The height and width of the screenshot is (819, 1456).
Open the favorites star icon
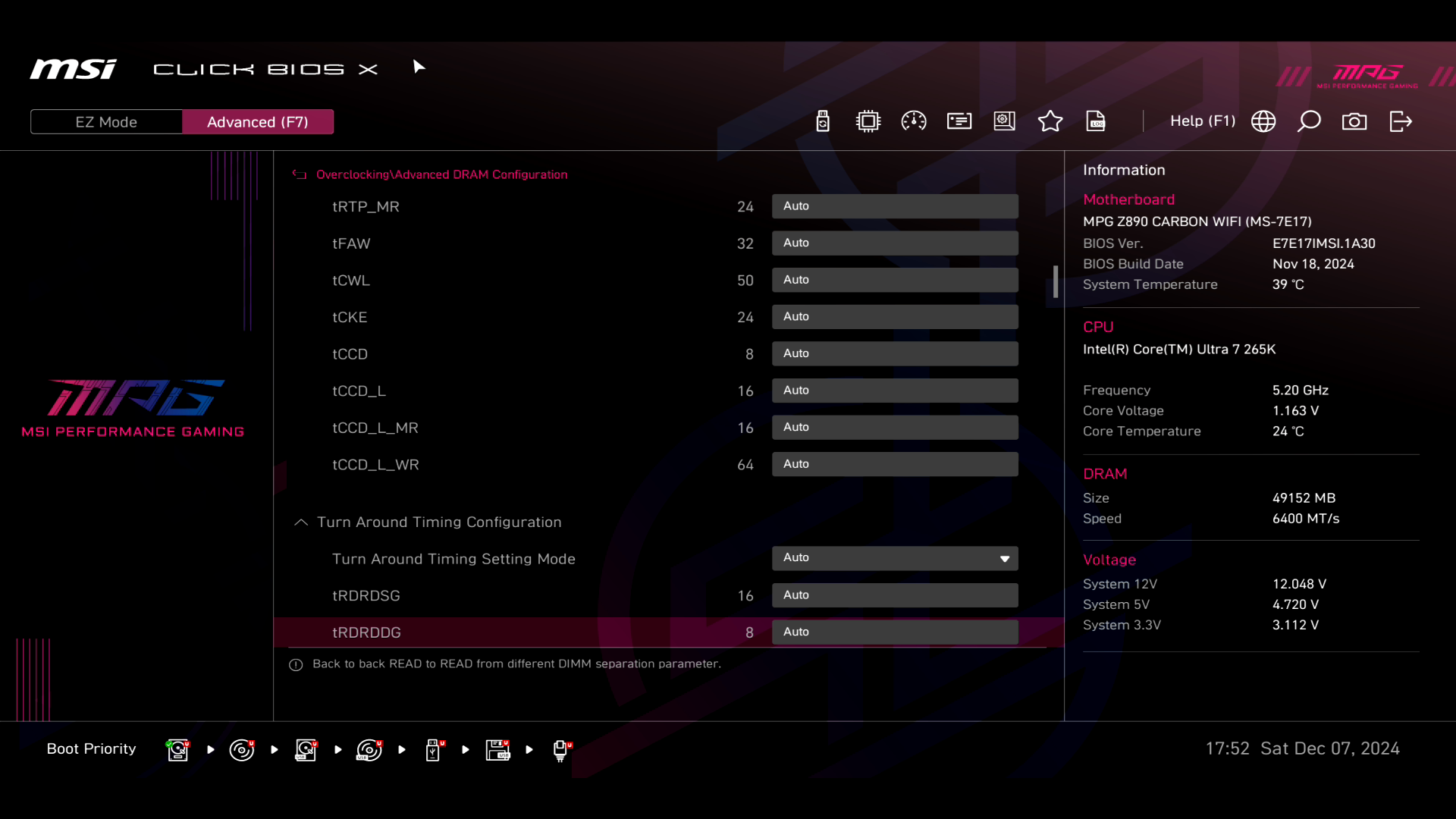coord(1050,121)
